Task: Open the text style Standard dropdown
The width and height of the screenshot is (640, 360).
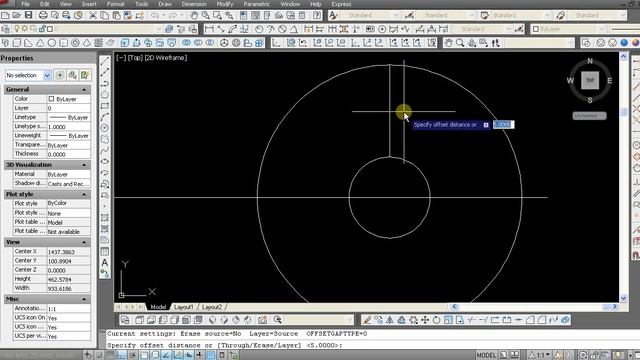Action: 395,16
